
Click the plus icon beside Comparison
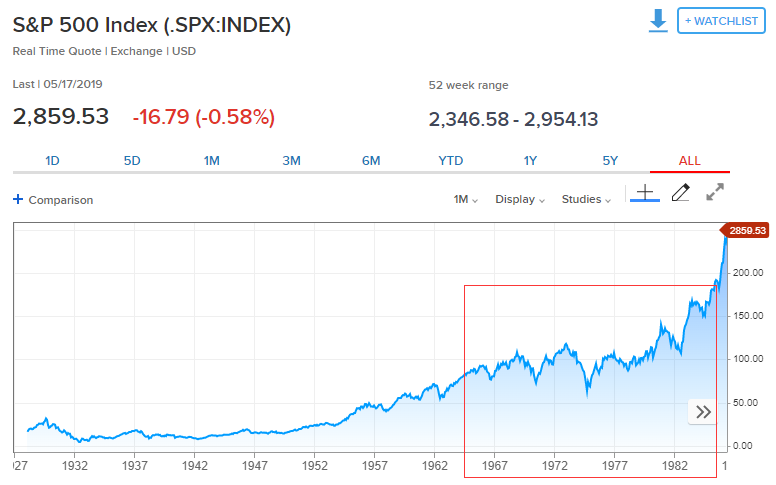click(18, 199)
